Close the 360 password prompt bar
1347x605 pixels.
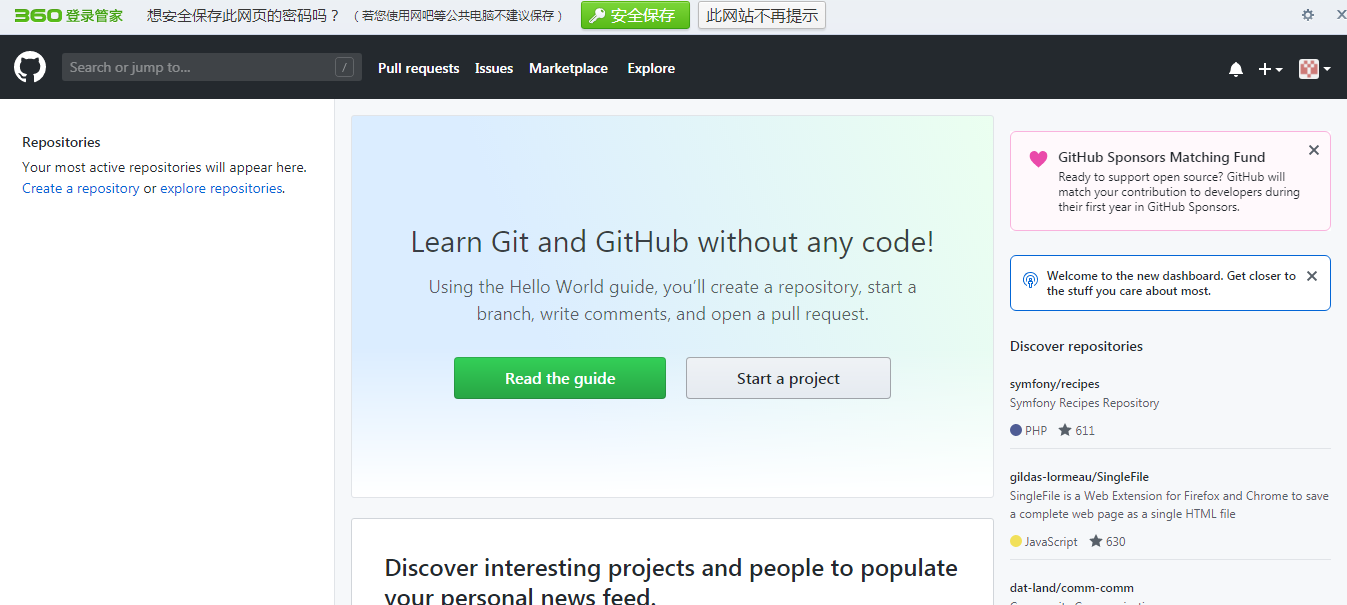coord(1340,15)
